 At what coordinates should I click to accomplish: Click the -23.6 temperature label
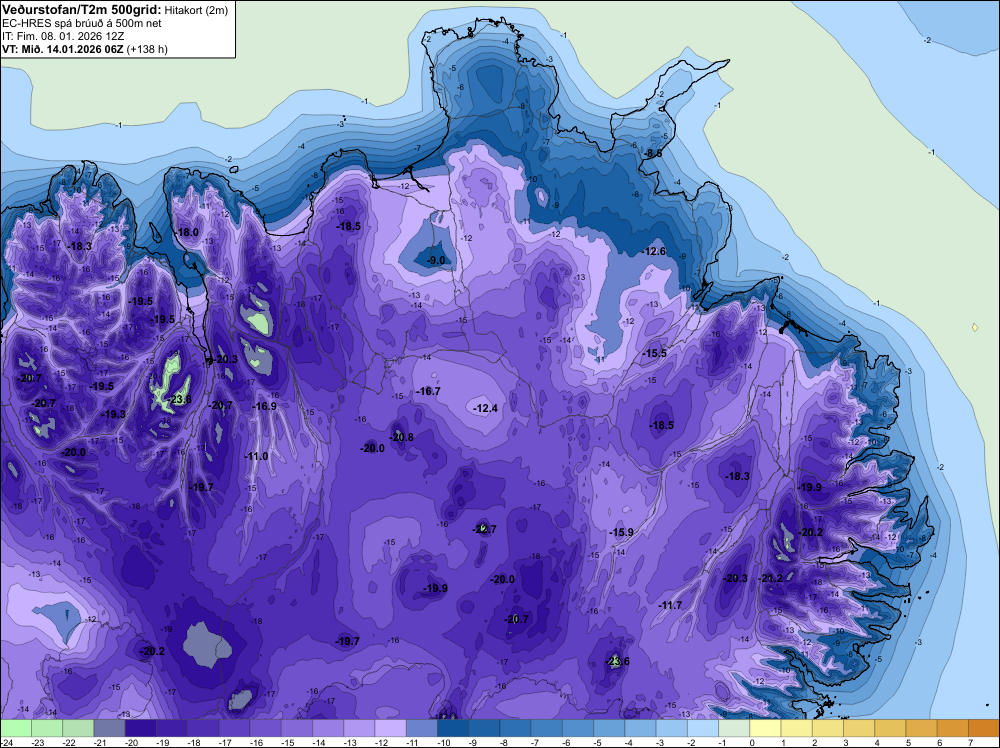coord(617,661)
